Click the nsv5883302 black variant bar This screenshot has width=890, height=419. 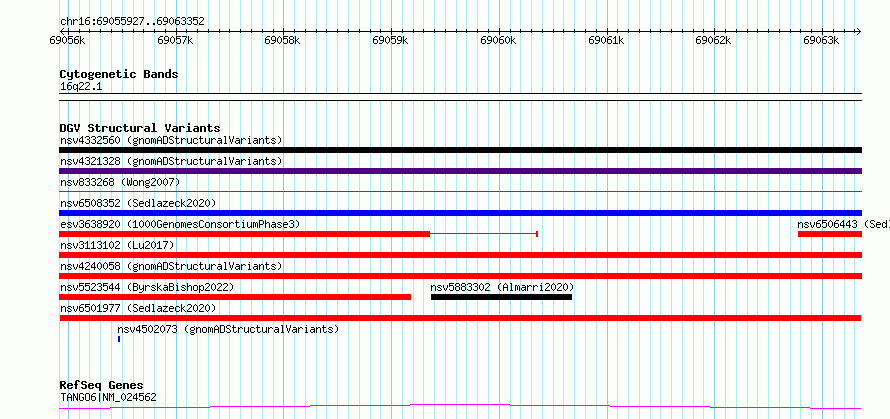501,297
